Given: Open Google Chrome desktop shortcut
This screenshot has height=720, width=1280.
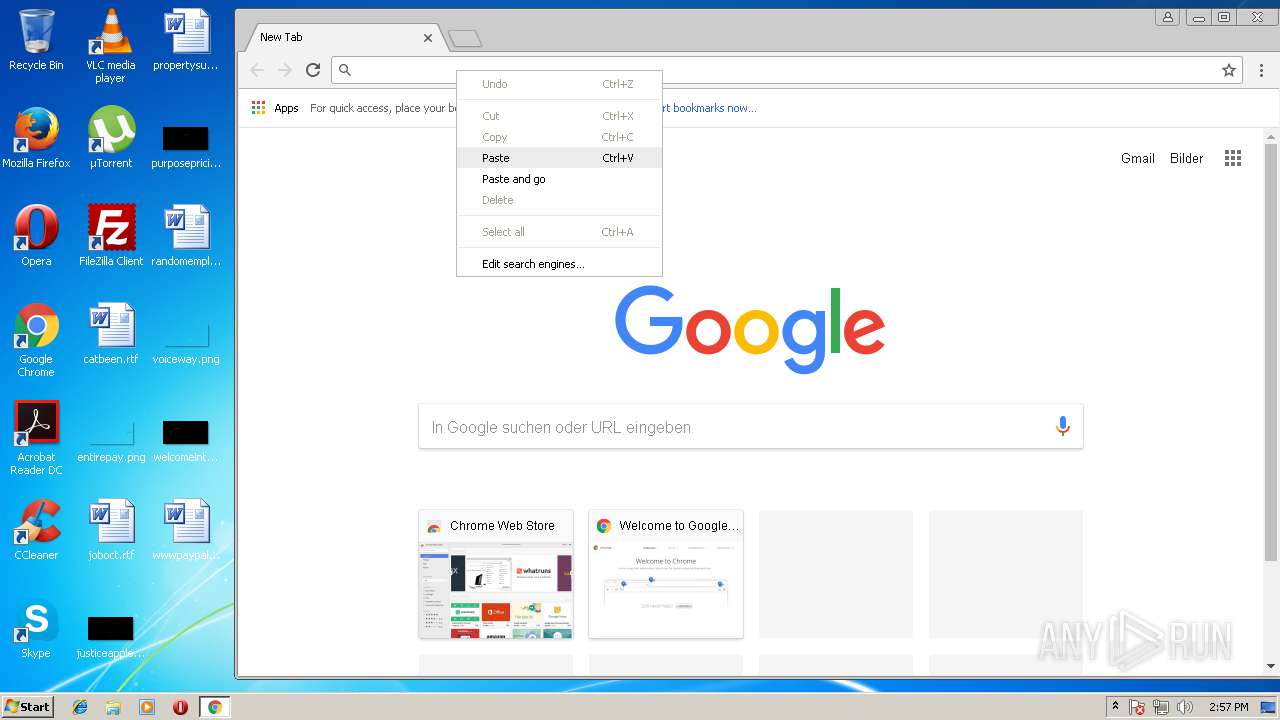Looking at the screenshot, I should tap(36, 340).
